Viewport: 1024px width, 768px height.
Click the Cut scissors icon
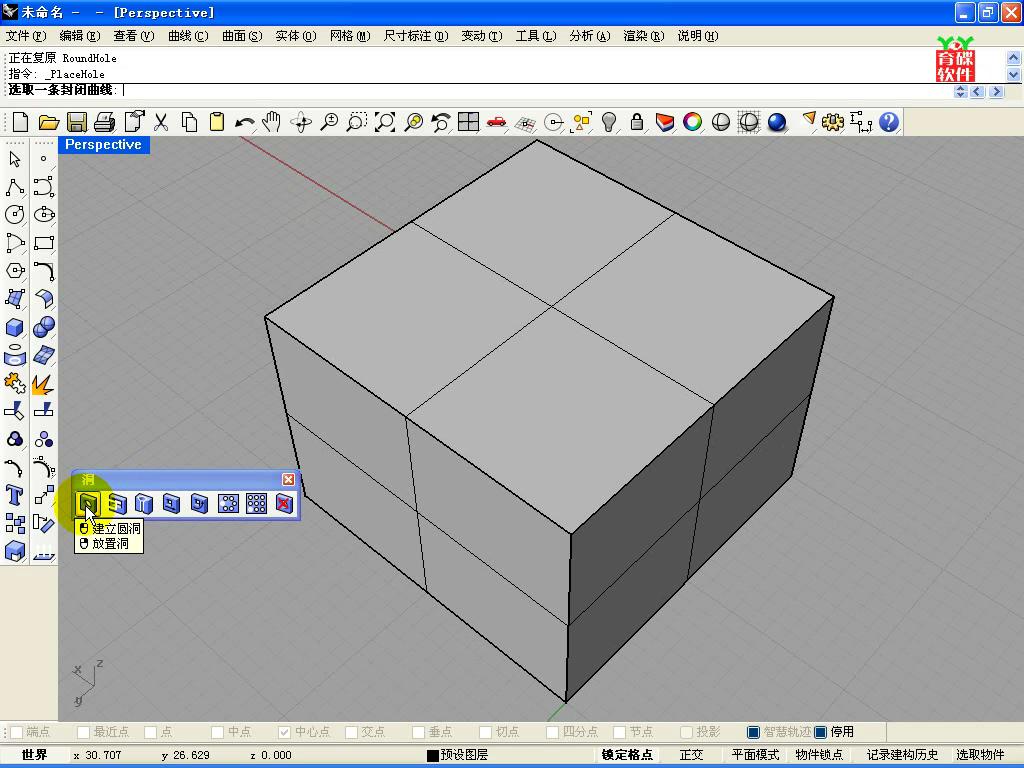(161, 122)
